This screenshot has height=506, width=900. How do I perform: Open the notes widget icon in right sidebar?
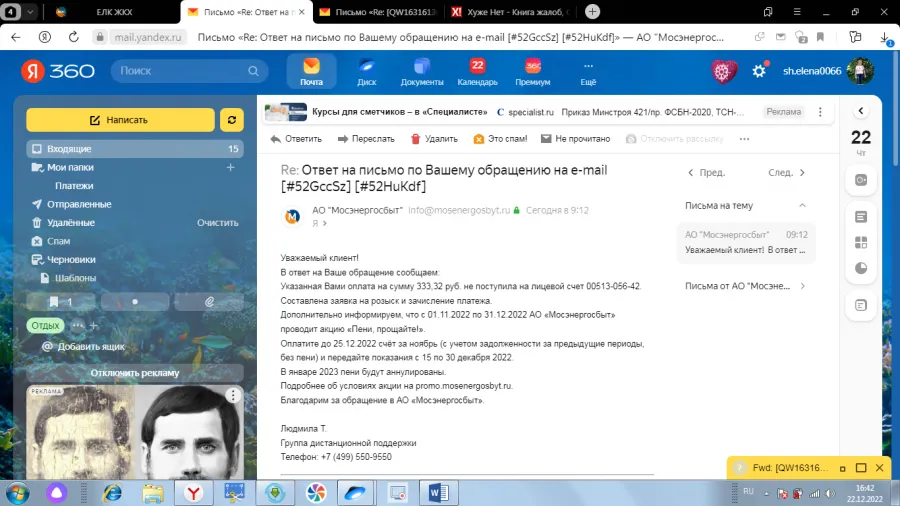[861, 217]
